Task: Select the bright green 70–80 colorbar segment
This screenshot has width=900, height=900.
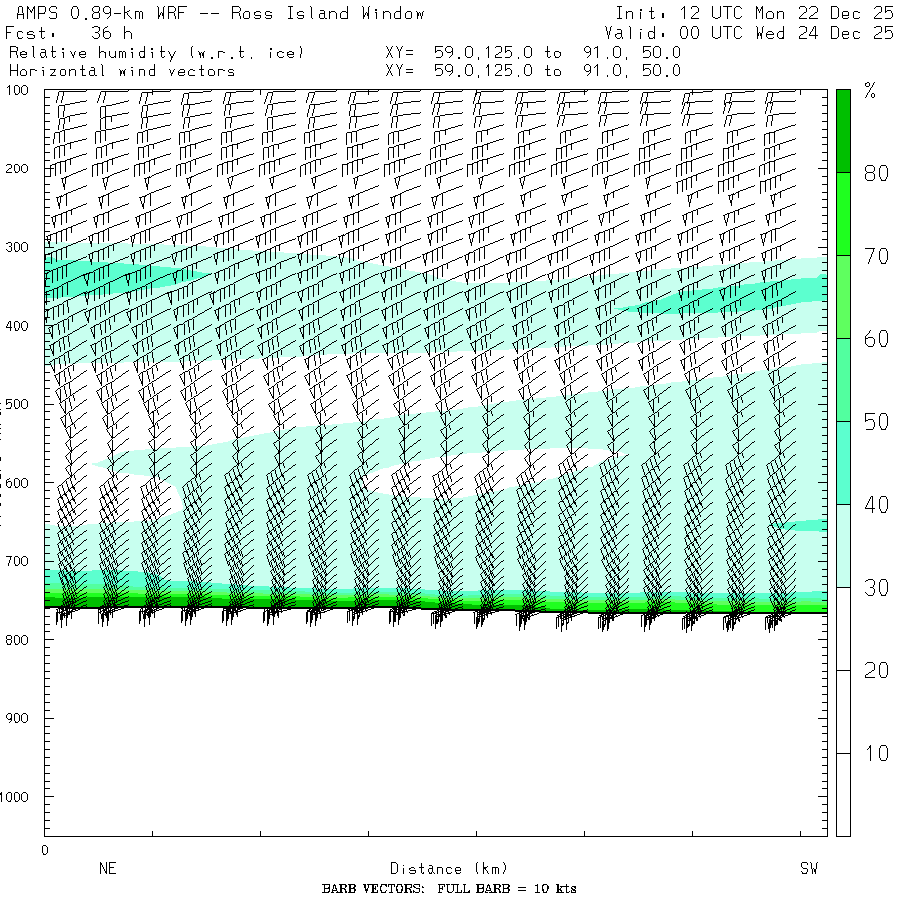Action: (843, 213)
